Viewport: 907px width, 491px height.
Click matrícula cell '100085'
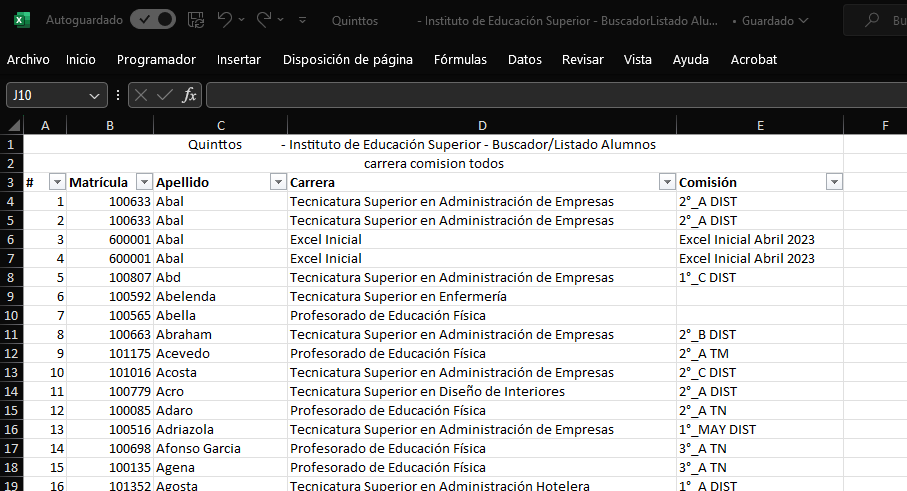110,410
